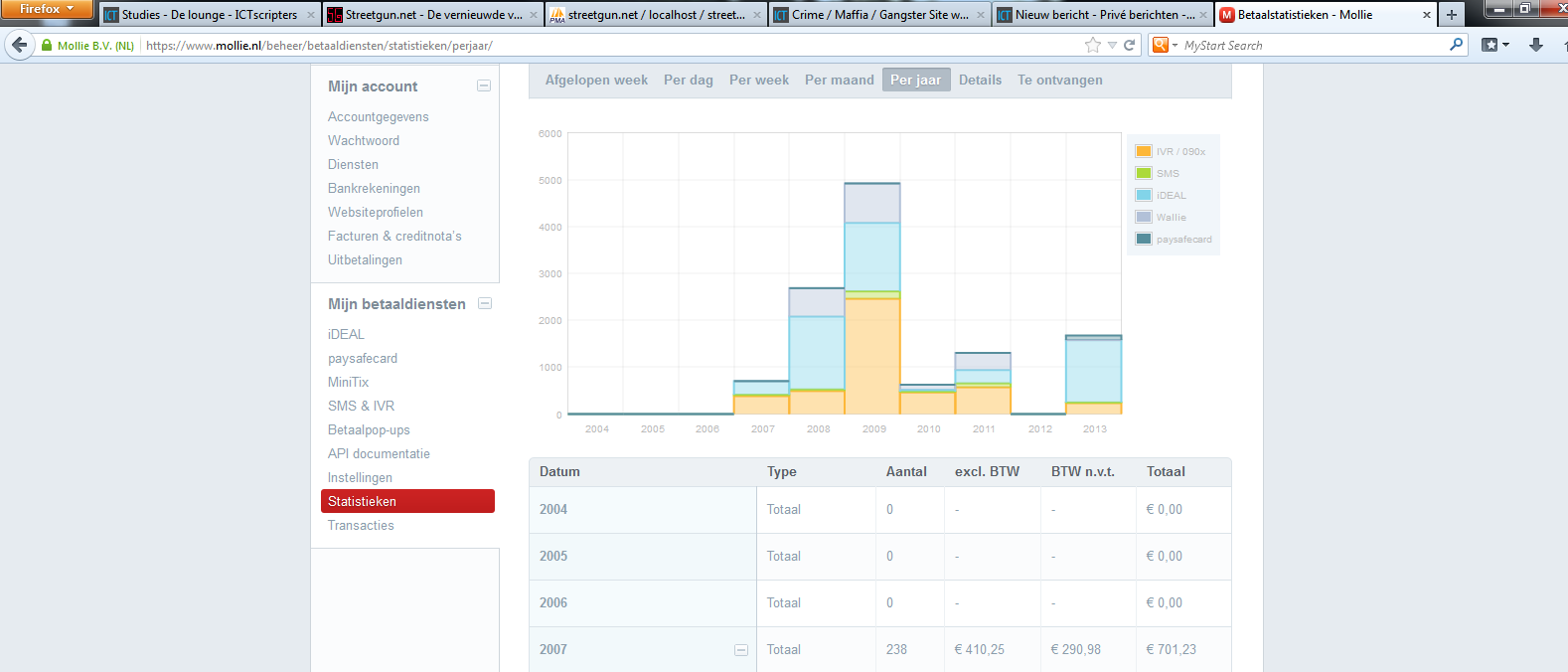Click the browser back arrow button
The height and width of the screenshot is (672, 1568).
[x=19, y=45]
